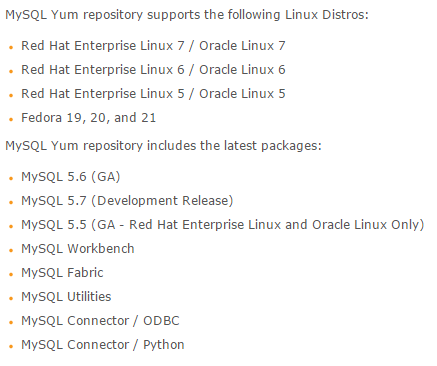Click MySQL Connector / ODBC item
The image size is (437, 366).
100,321
